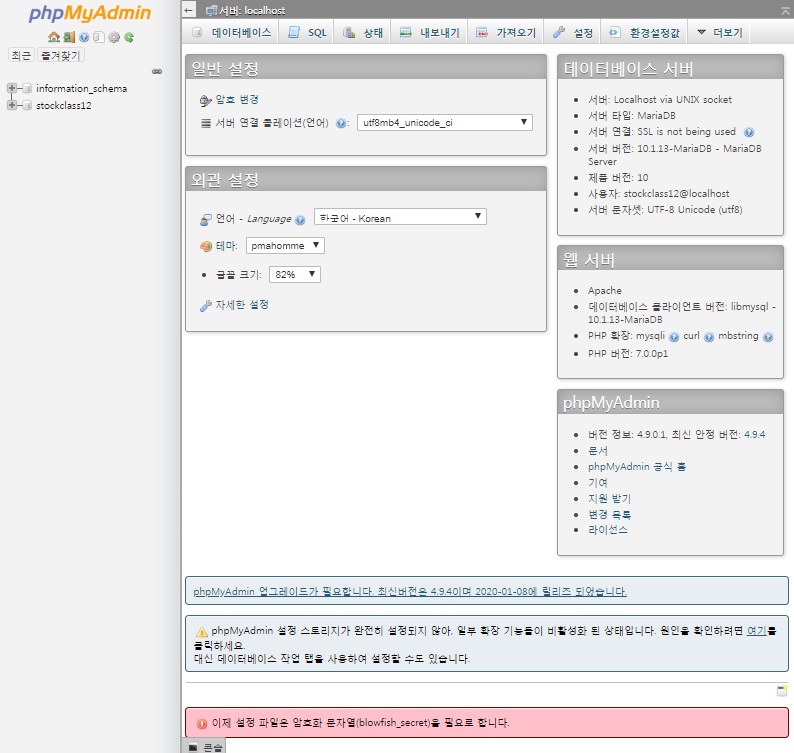
Task: Click the help icon beside mbstring
Action: point(768,338)
